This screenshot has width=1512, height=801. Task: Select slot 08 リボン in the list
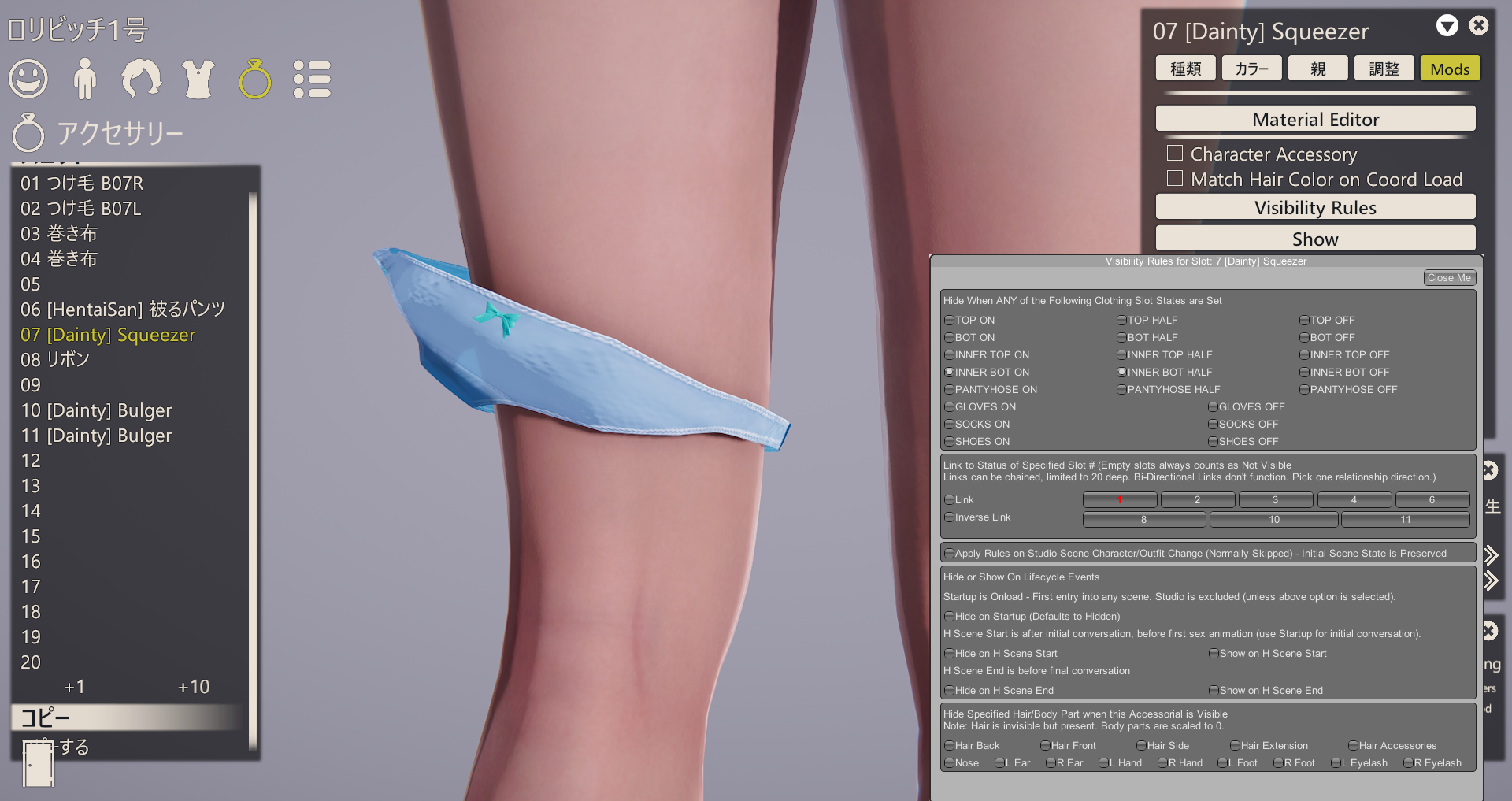[x=55, y=360]
